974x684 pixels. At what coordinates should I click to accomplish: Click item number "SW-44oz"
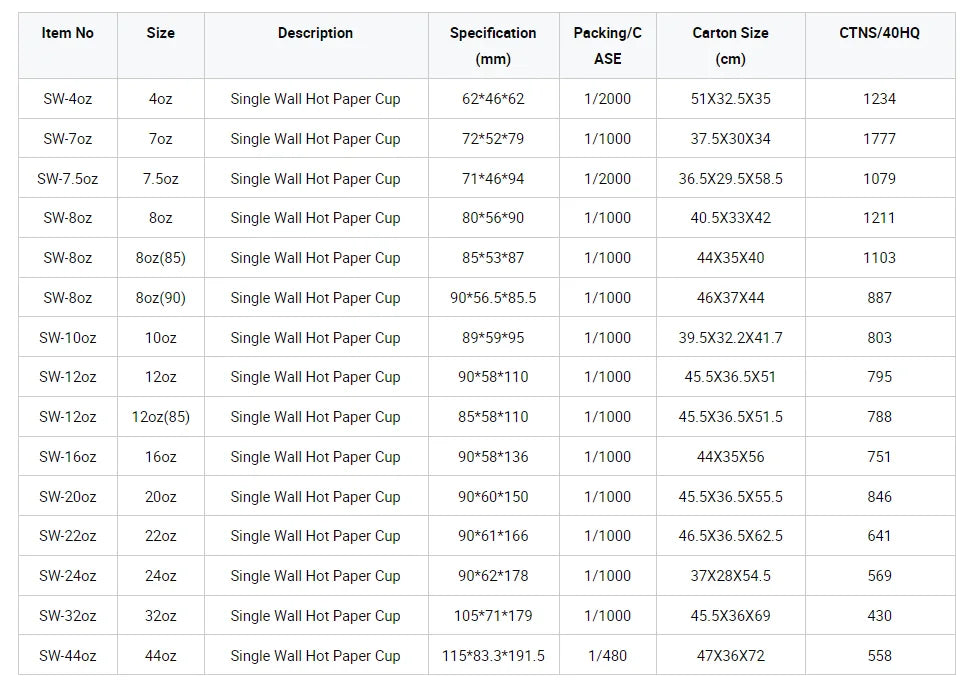click(x=68, y=656)
